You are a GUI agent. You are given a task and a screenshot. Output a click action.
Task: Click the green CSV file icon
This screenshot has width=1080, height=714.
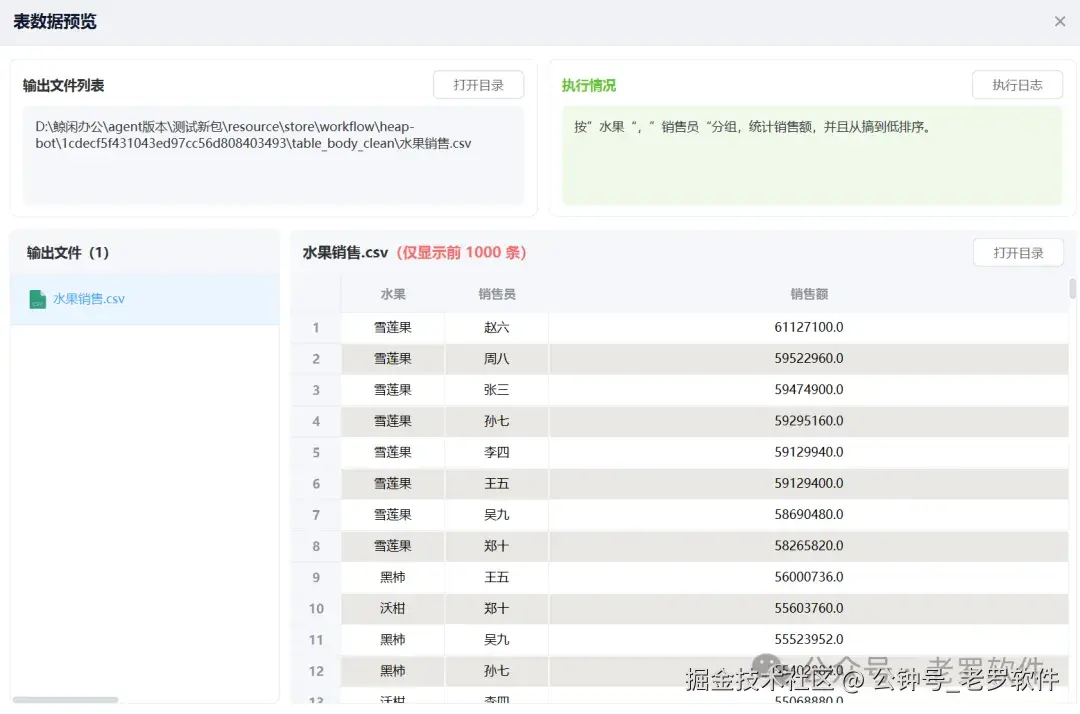coord(38,300)
